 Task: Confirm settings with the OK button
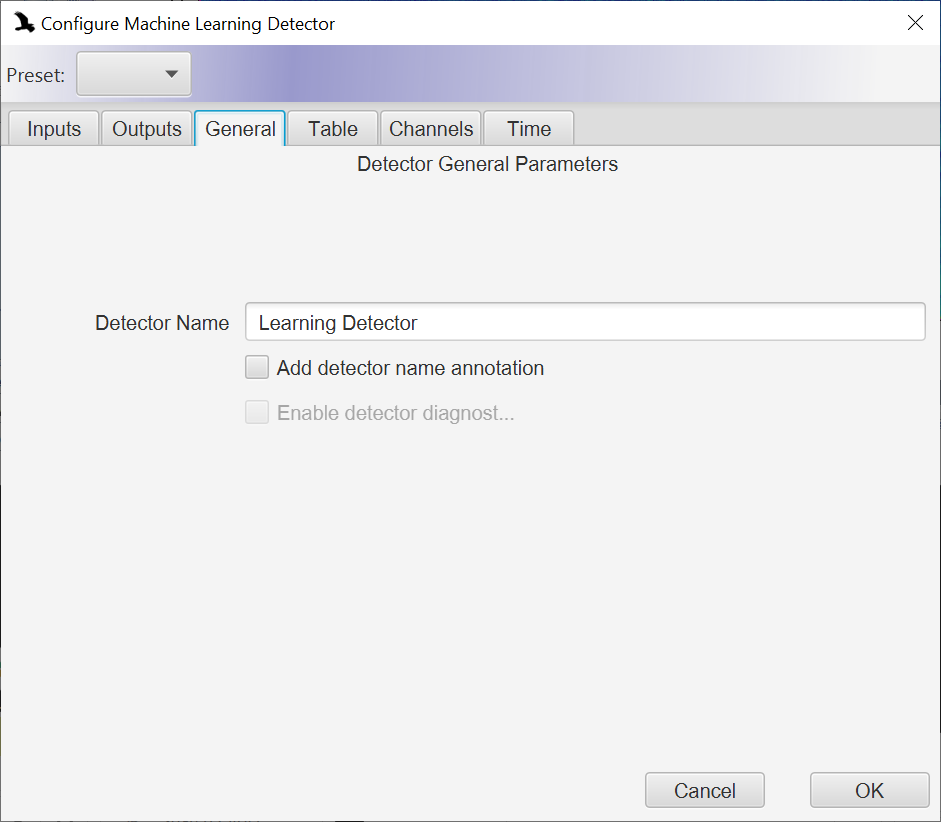[870, 790]
